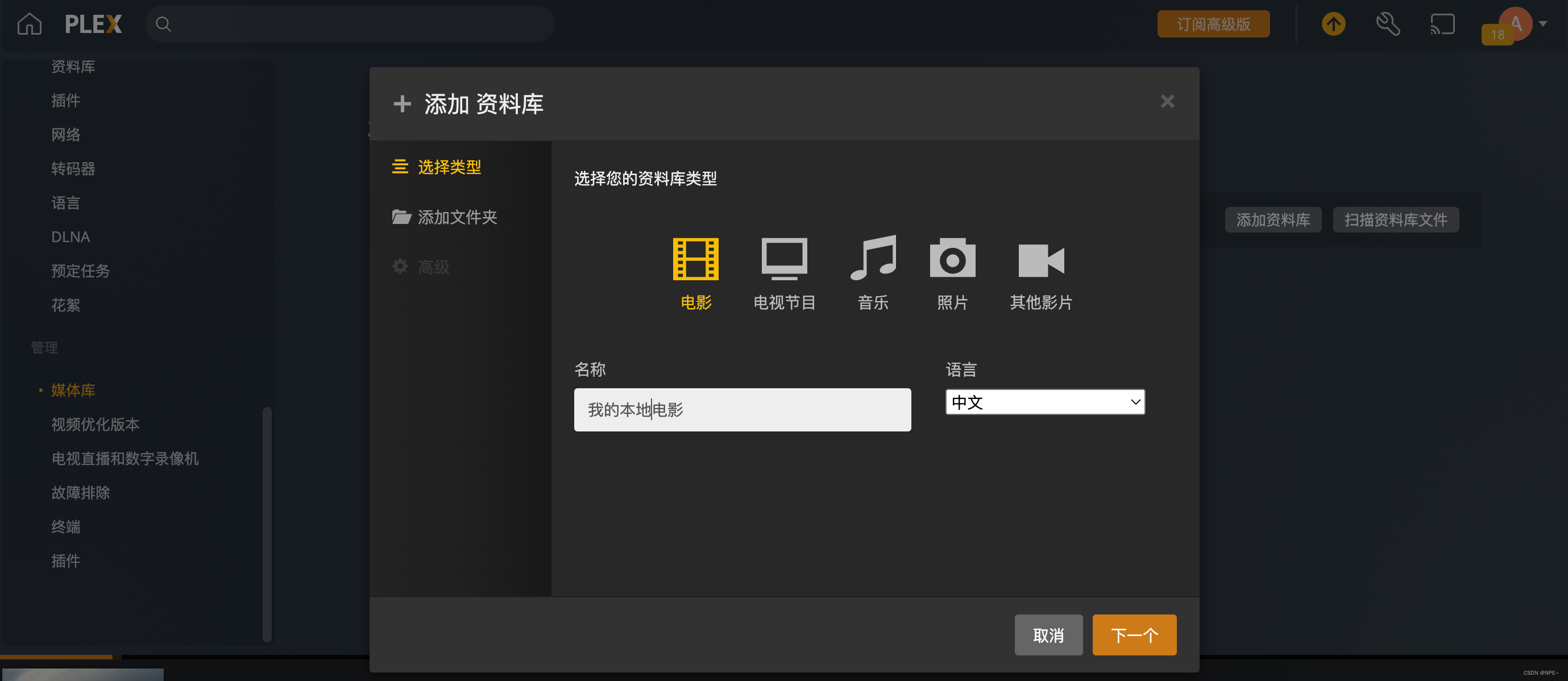The image size is (1568, 681).
Task: Open the Transcoder (转码器) settings item
Action: click(x=73, y=169)
